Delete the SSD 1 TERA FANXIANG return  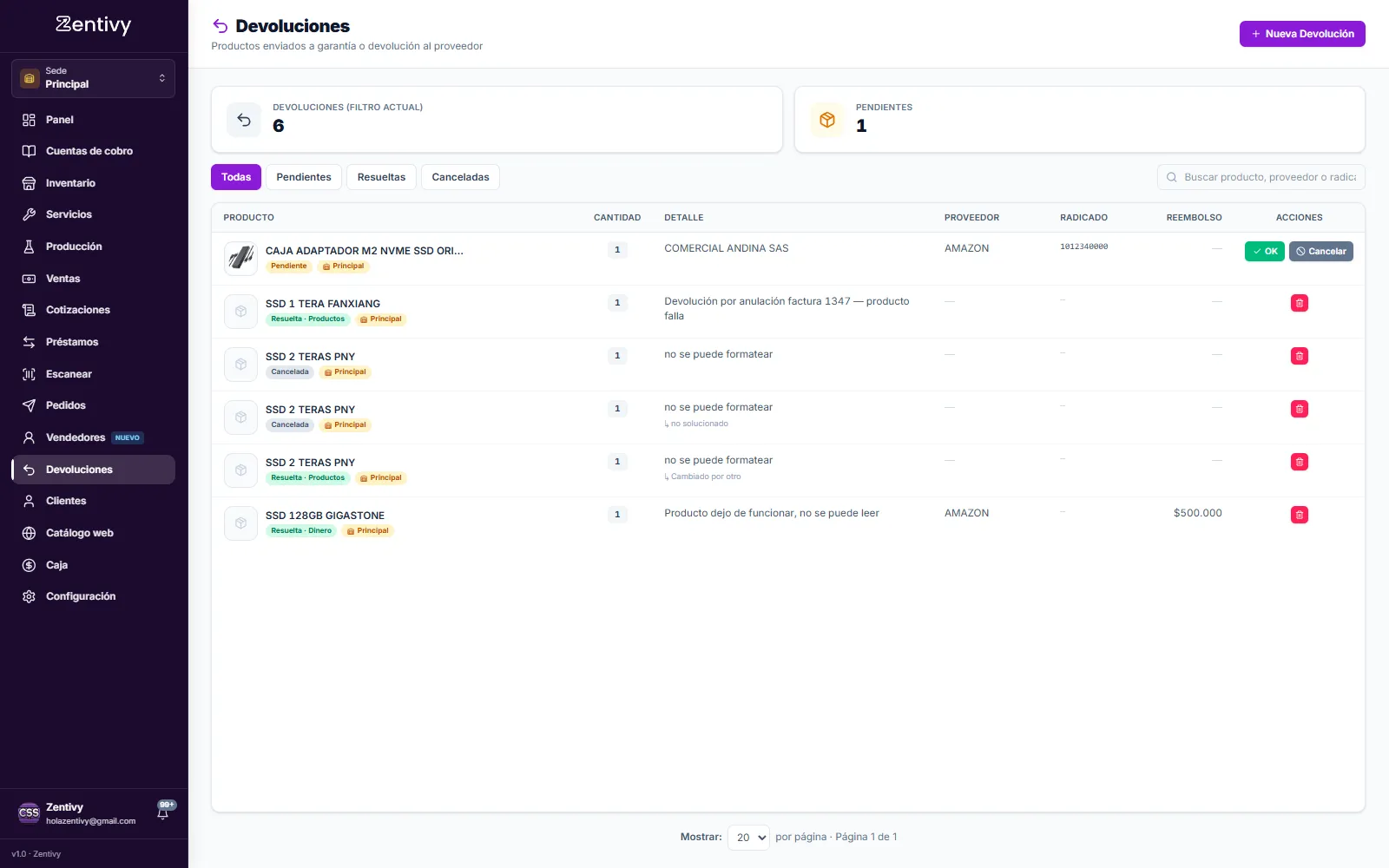(1299, 303)
